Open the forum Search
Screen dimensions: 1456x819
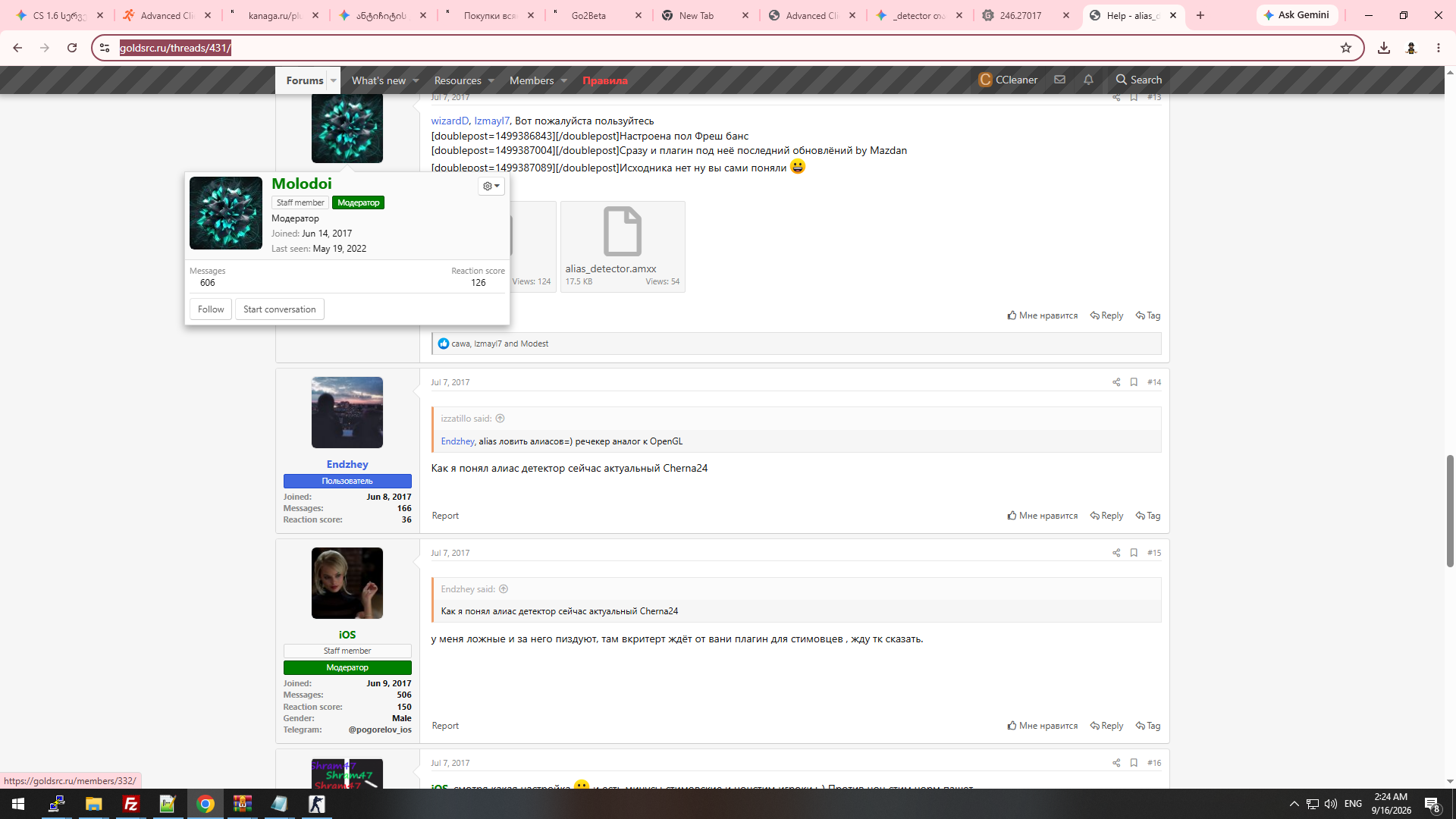(x=1138, y=80)
